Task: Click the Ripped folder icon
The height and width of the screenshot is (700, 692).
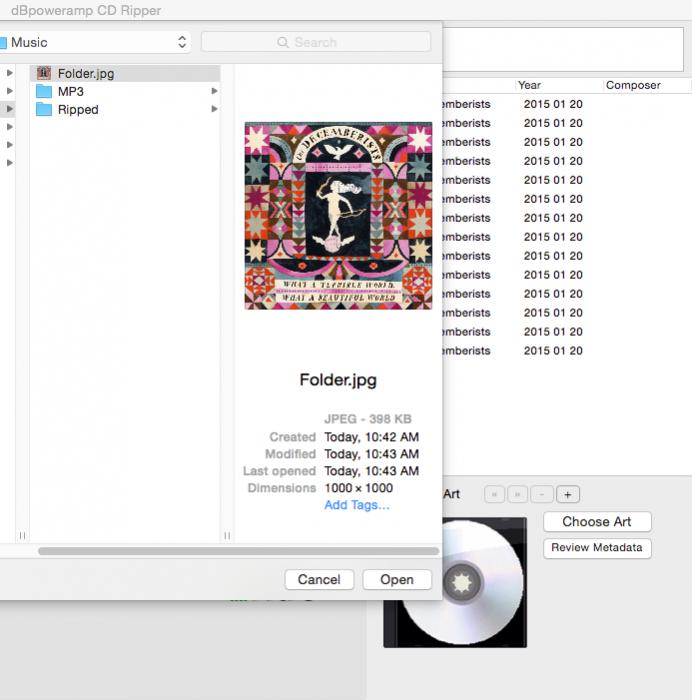Action: (x=43, y=109)
